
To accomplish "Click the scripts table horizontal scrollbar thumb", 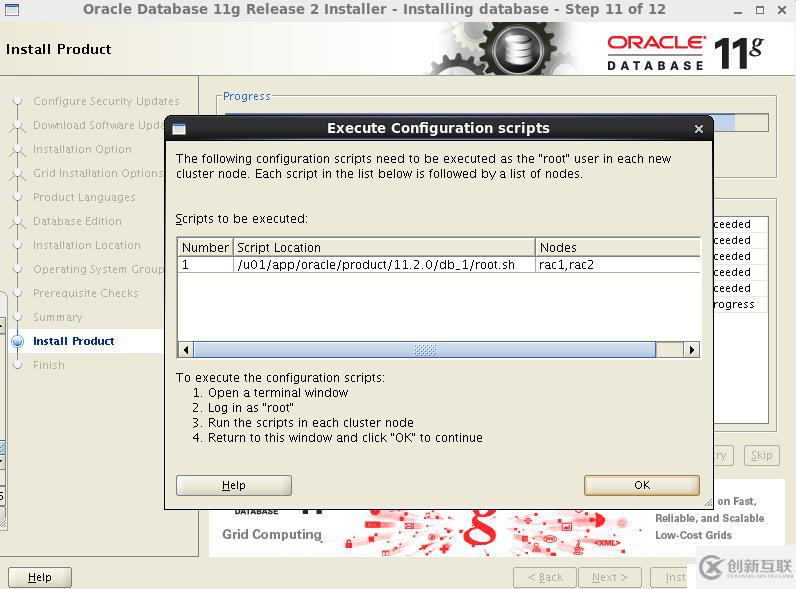I will click(424, 350).
